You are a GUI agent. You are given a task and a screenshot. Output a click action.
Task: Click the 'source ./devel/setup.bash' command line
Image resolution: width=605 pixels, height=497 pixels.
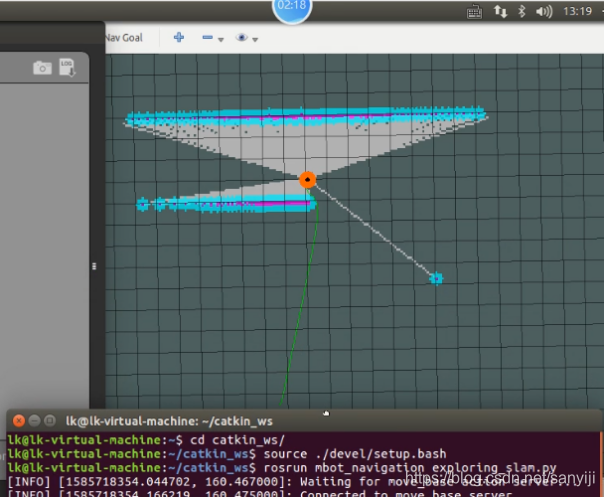point(355,454)
